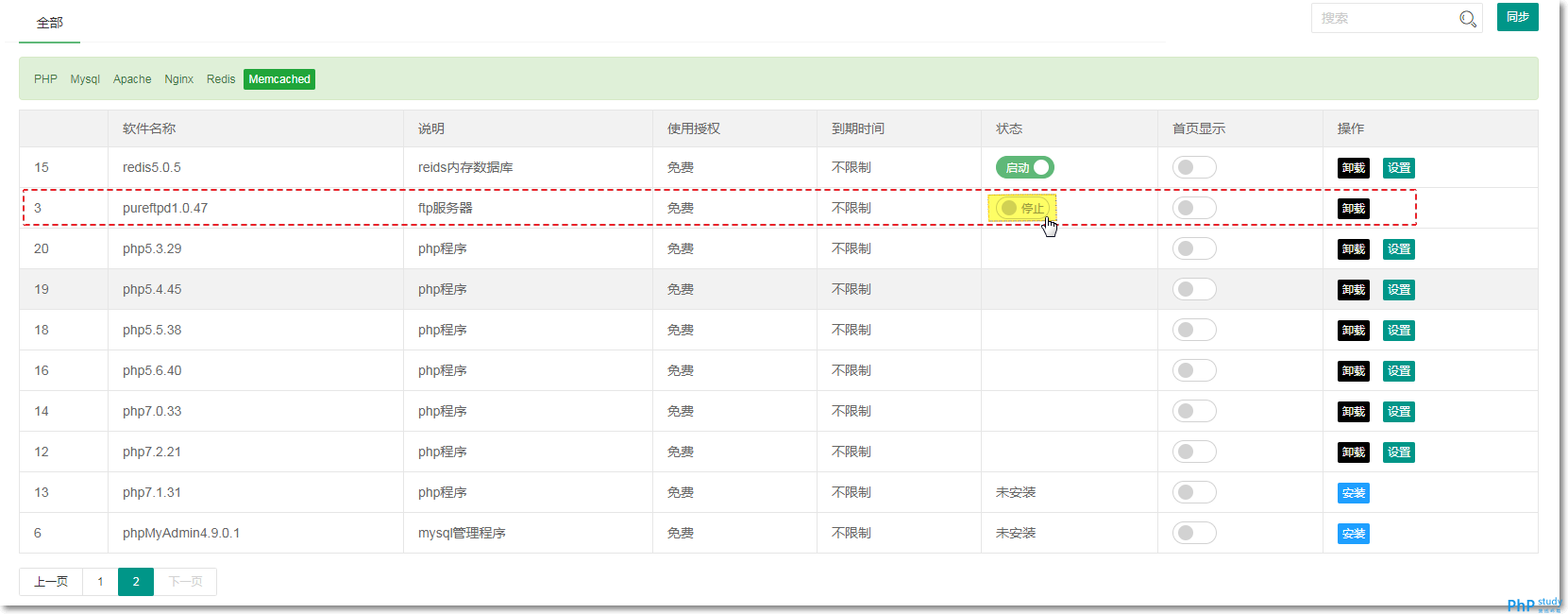Enable homepage display for phpMyAdmin4.9.0.1

tap(1194, 533)
